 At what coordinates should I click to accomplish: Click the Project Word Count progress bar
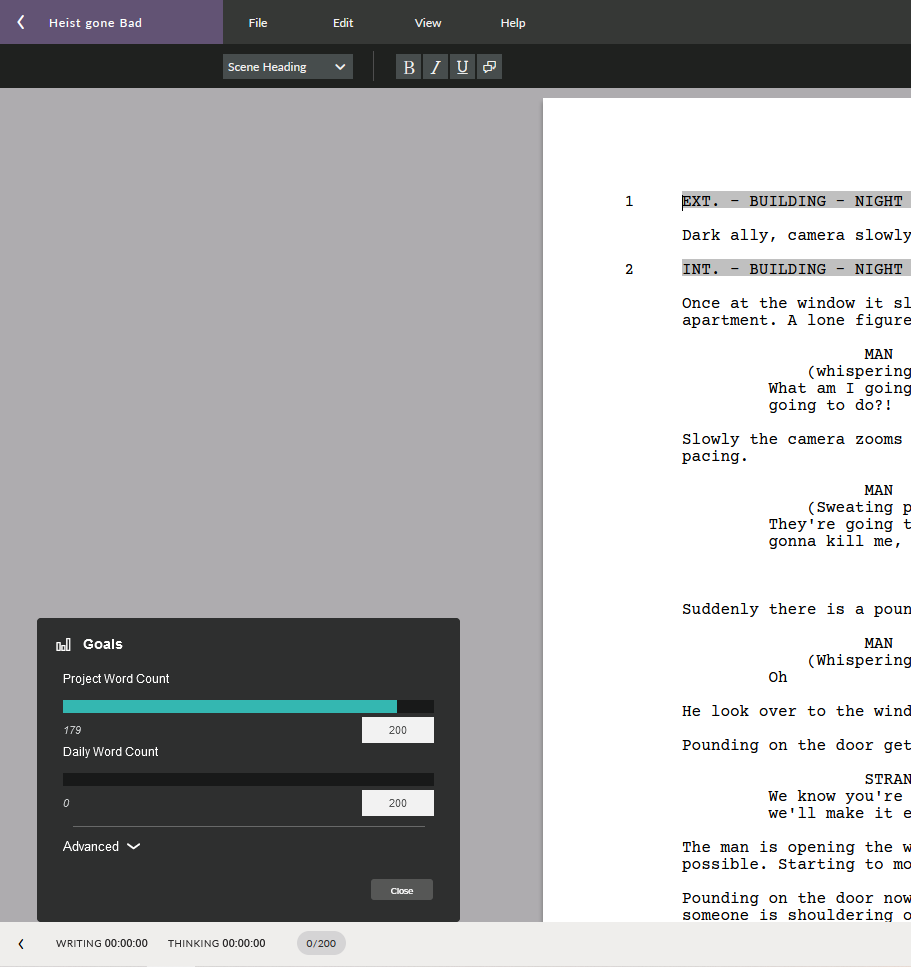pos(248,706)
